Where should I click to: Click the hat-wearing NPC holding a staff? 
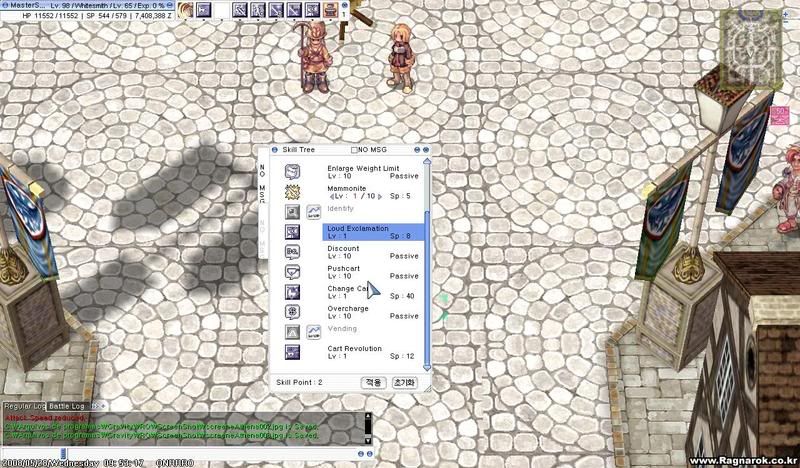tap(314, 57)
